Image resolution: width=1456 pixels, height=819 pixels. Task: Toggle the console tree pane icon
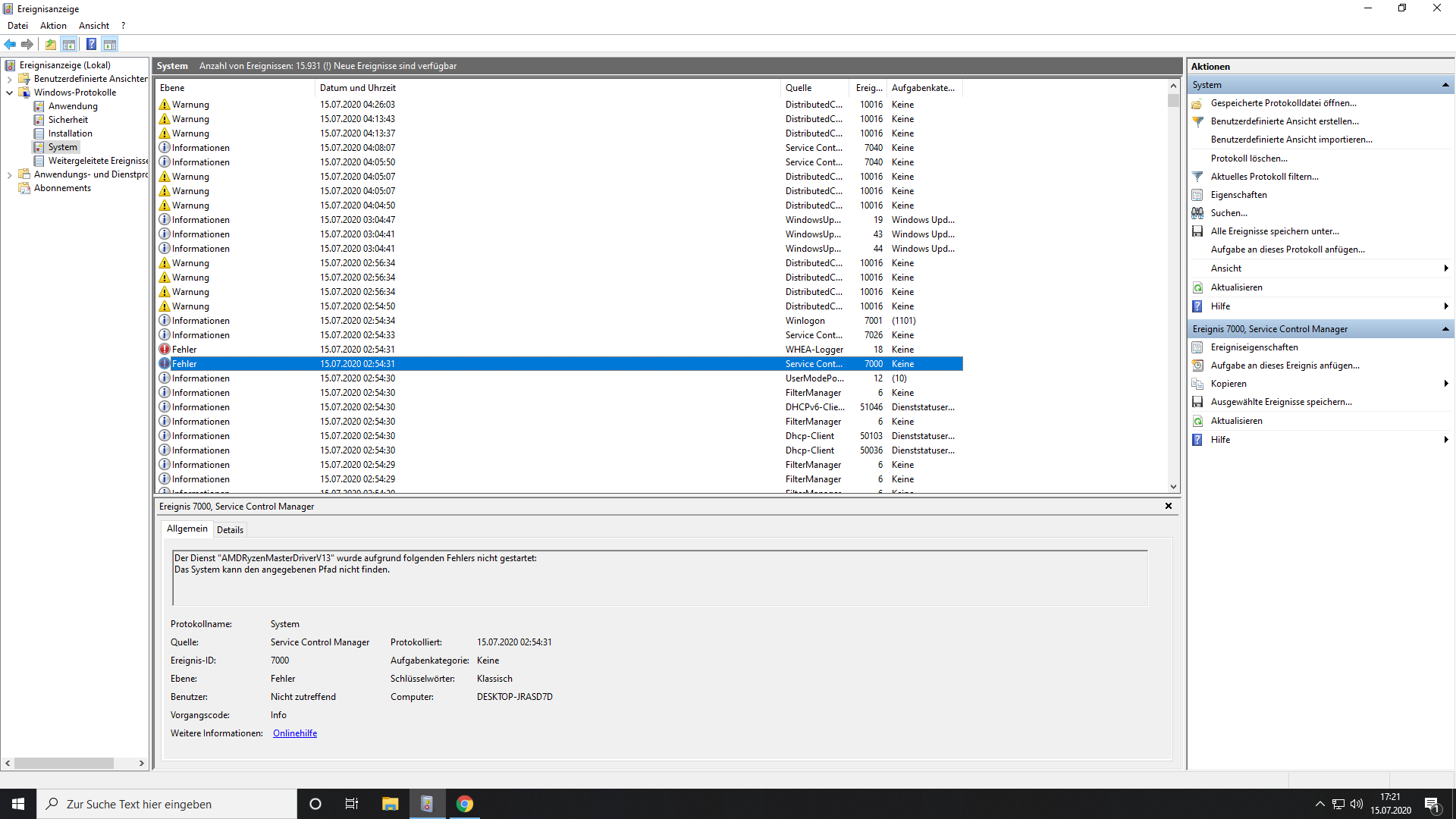point(69,44)
